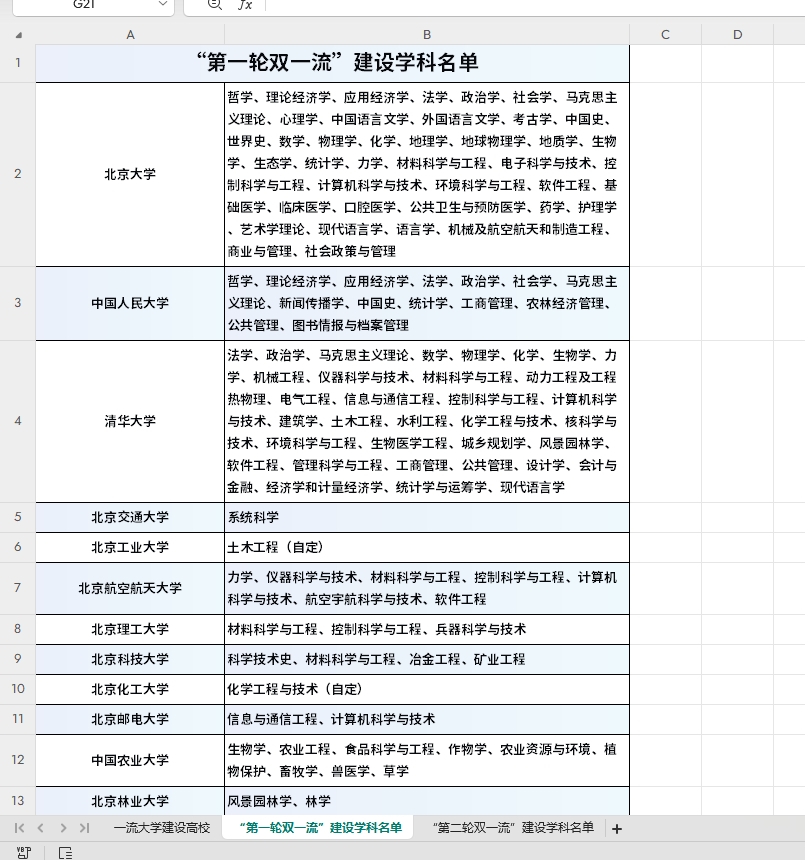Screen dimensions: 805x860
Task: Click the 北京邮电大学 cell in column A
Action: [x=130, y=718]
